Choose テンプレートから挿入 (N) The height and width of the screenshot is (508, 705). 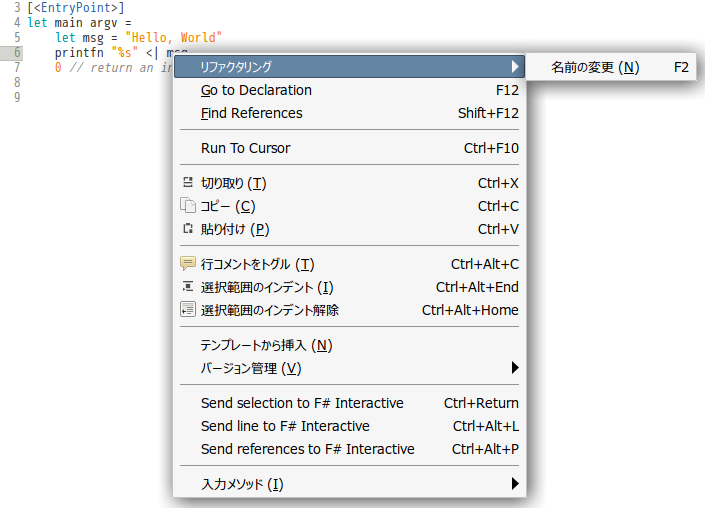[x=349, y=345]
